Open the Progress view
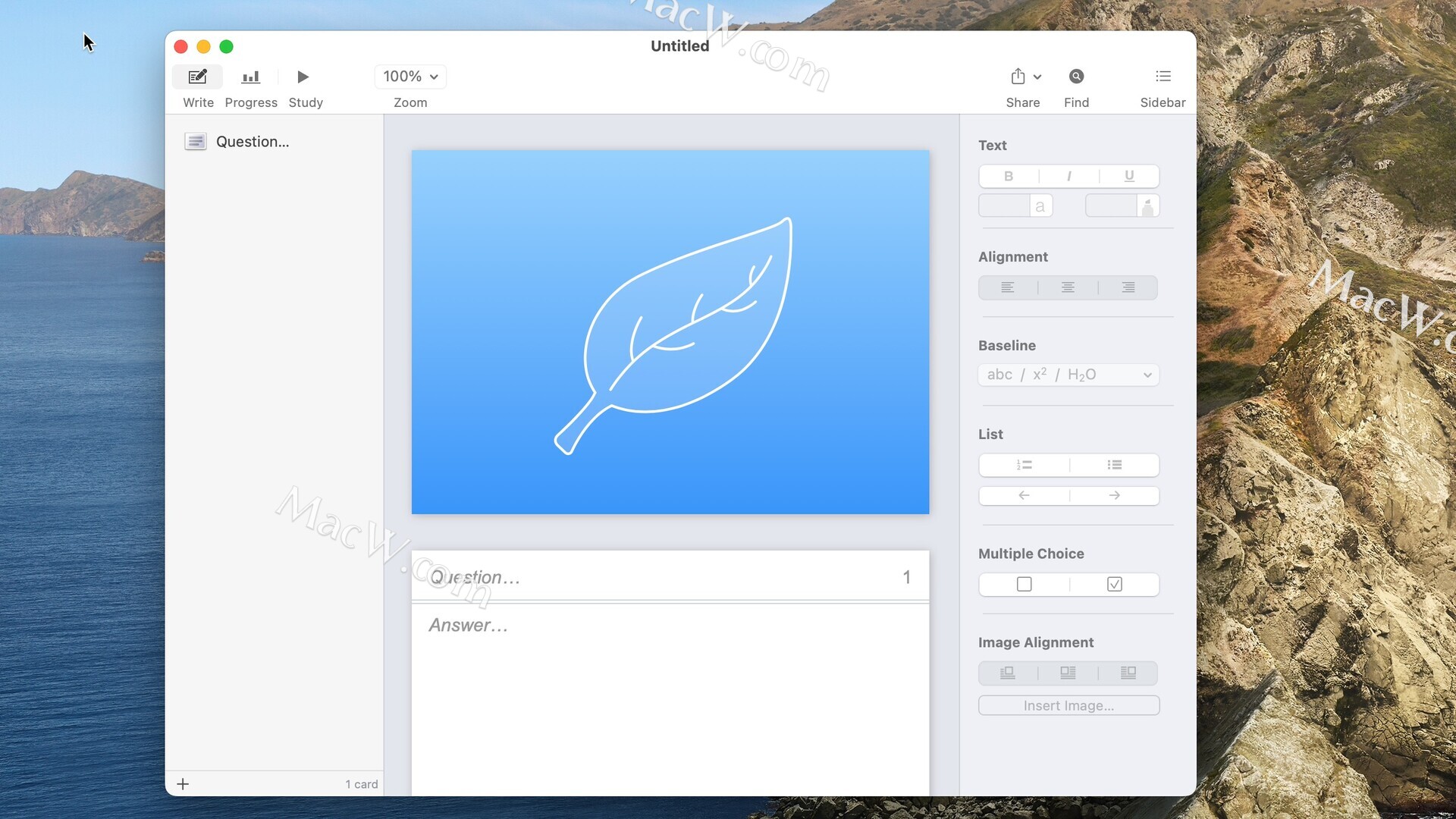This screenshot has height=819, width=1456. [250, 77]
